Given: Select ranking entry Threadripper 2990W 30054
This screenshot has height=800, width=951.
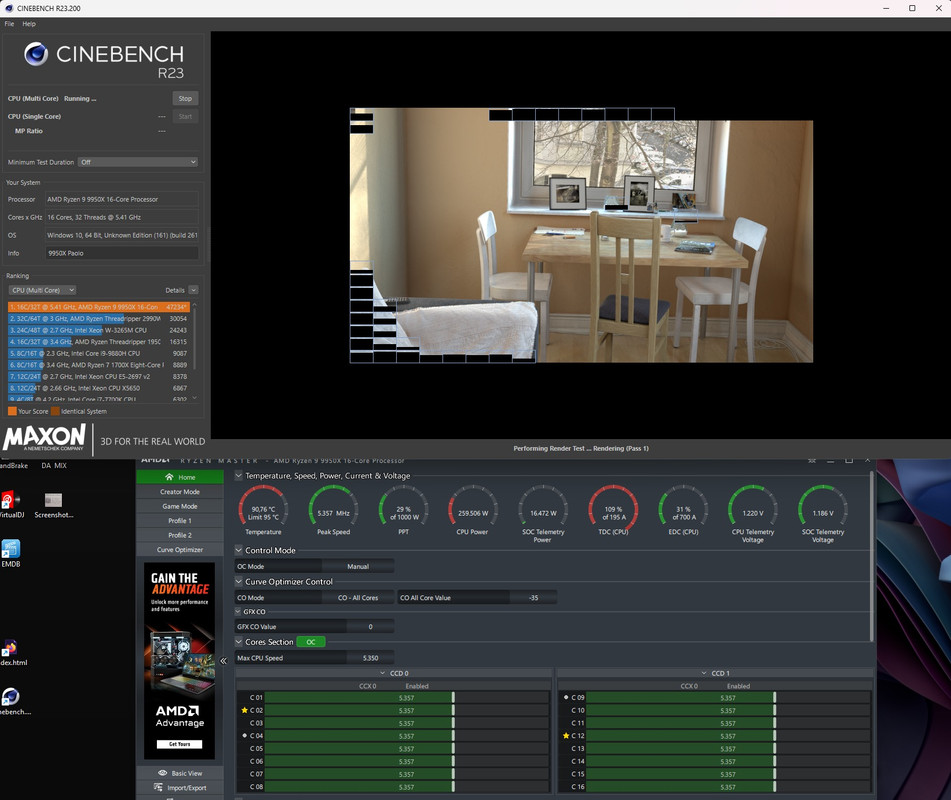Looking at the screenshot, I should [99, 318].
